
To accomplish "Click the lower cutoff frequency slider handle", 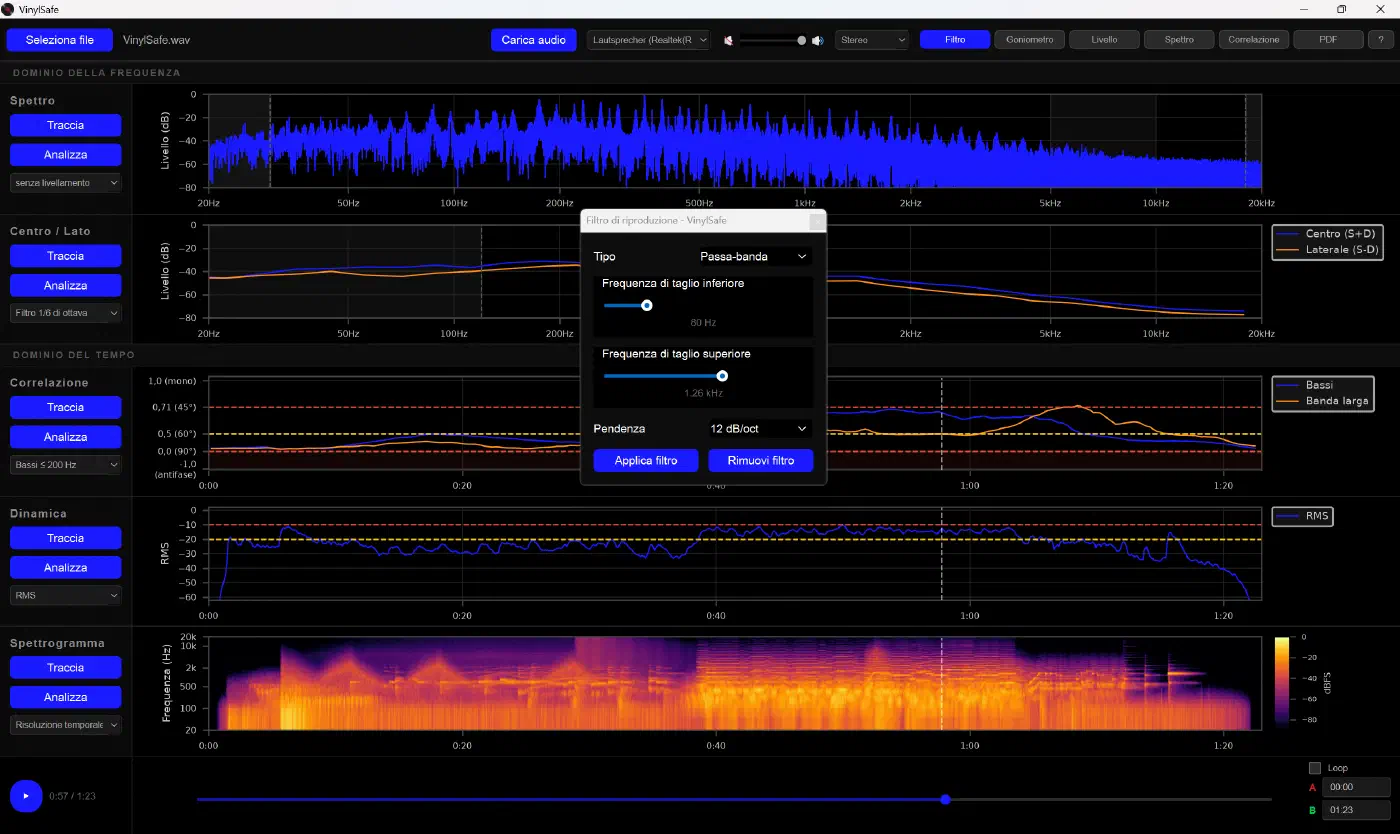I will pyautogui.click(x=647, y=305).
